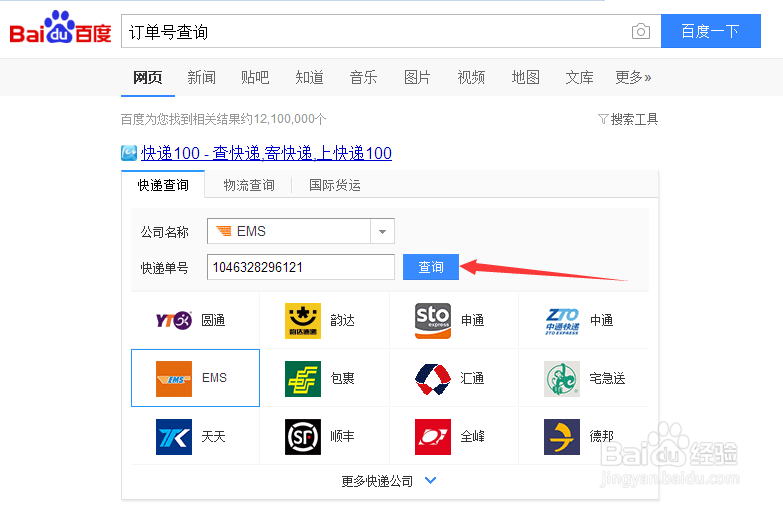This screenshot has height=505, width=783.
Task: Select the 国际货运 tab
Action: (335, 185)
